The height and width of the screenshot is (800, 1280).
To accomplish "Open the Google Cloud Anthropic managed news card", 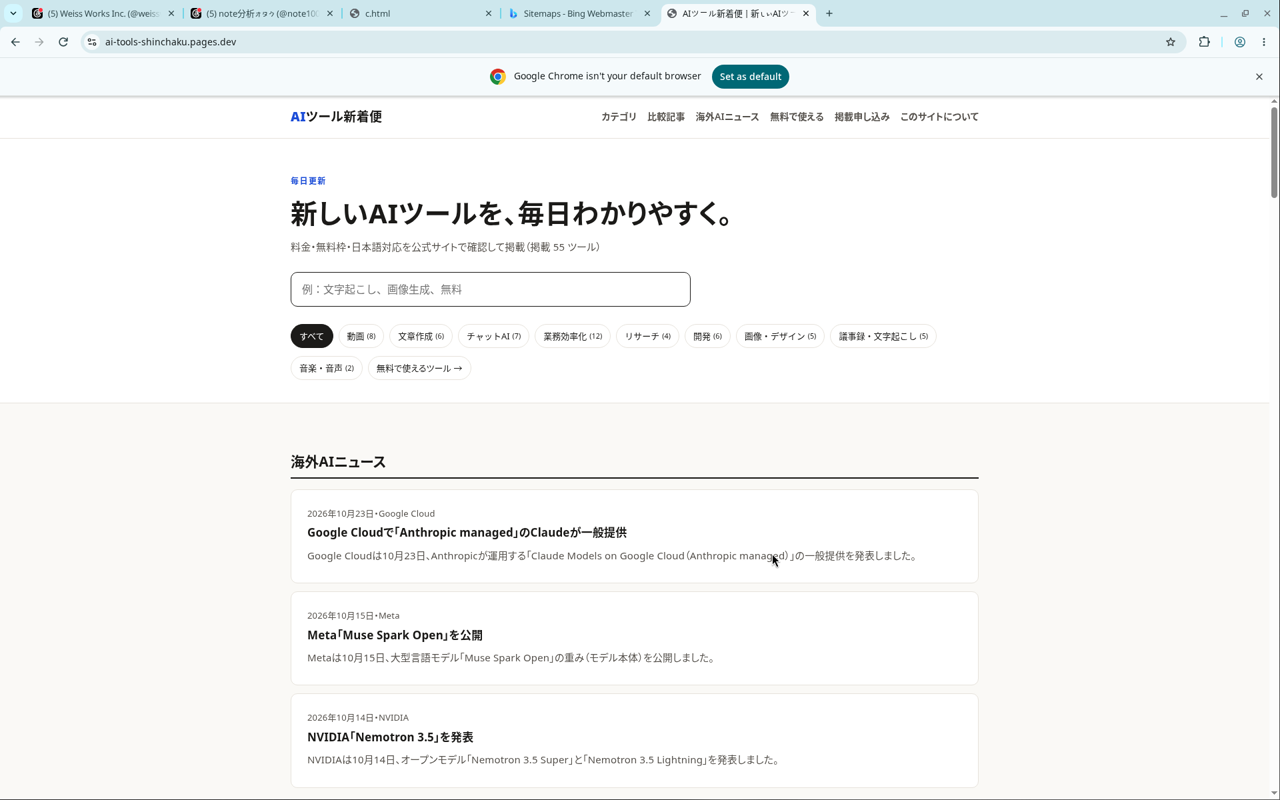I will tap(634, 536).
